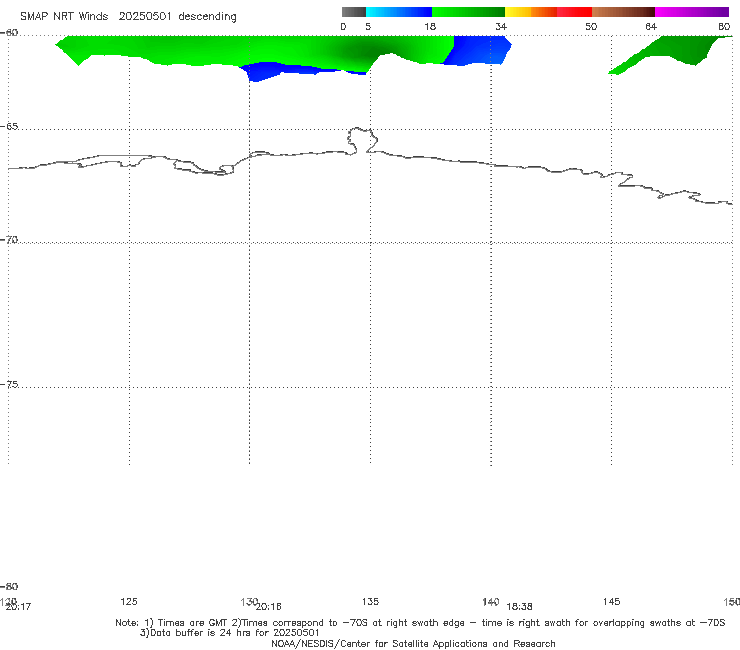The image size is (740, 650).
Task: Click the longitude label '125'
Action: (129, 601)
